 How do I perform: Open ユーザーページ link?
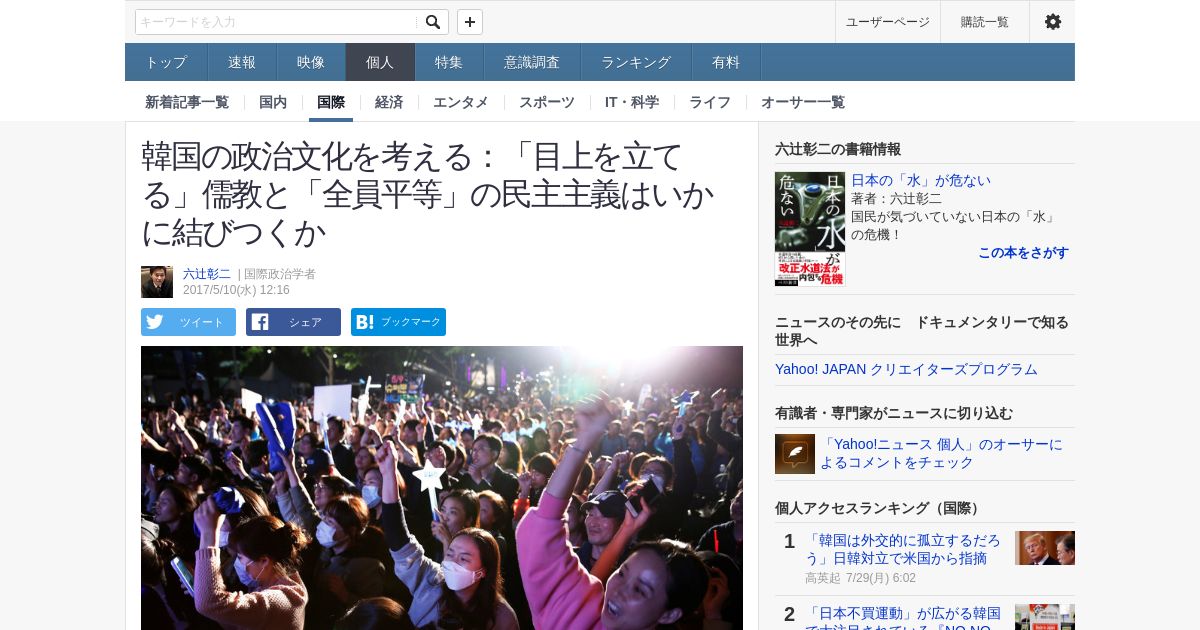pyautogui.click(x=888, y=22)
